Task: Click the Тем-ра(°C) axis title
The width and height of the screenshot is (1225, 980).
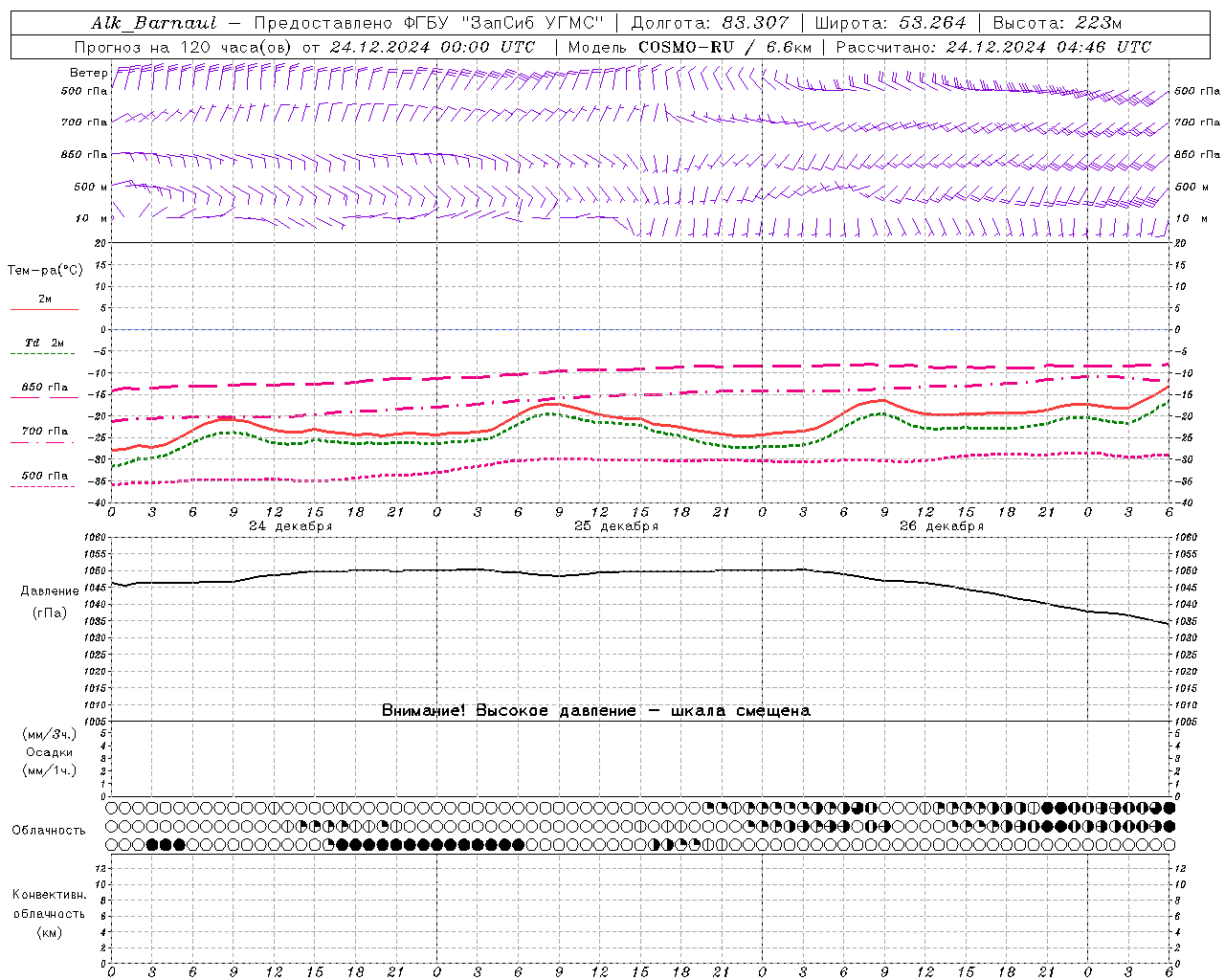Action: click(45, 271)
